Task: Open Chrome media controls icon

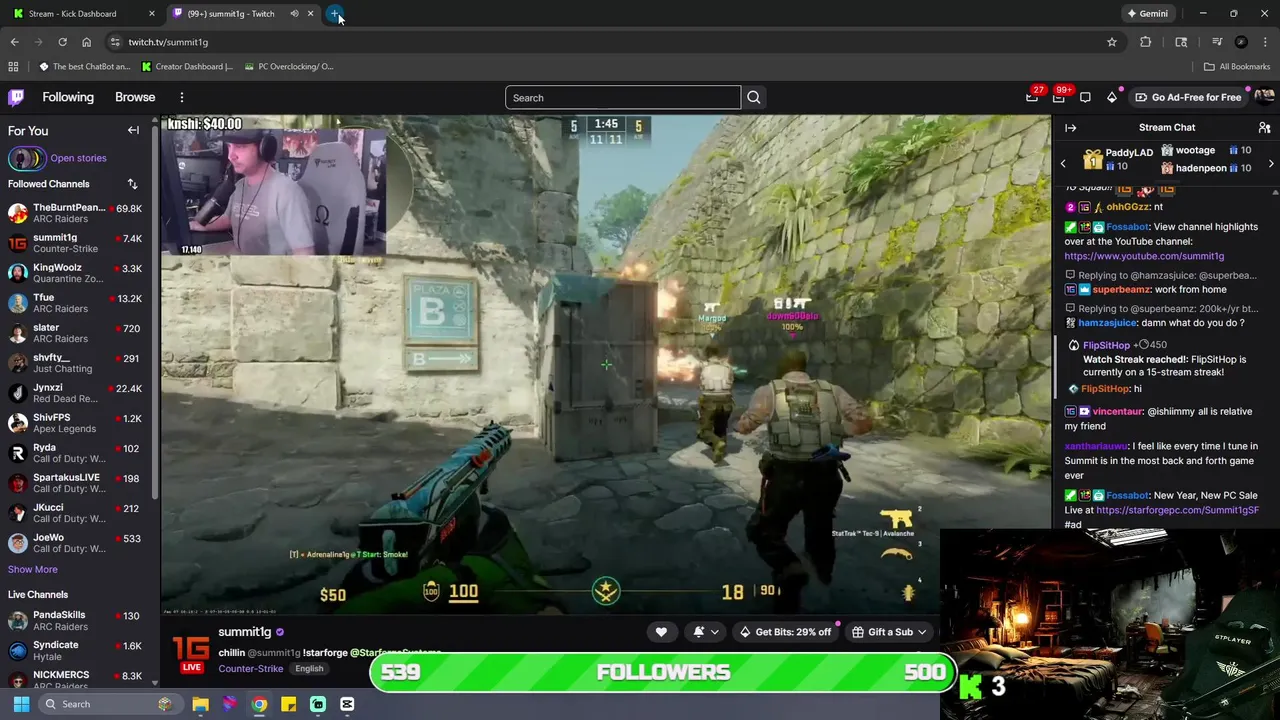Action: pyautogui.click(x=1217, y=42)
